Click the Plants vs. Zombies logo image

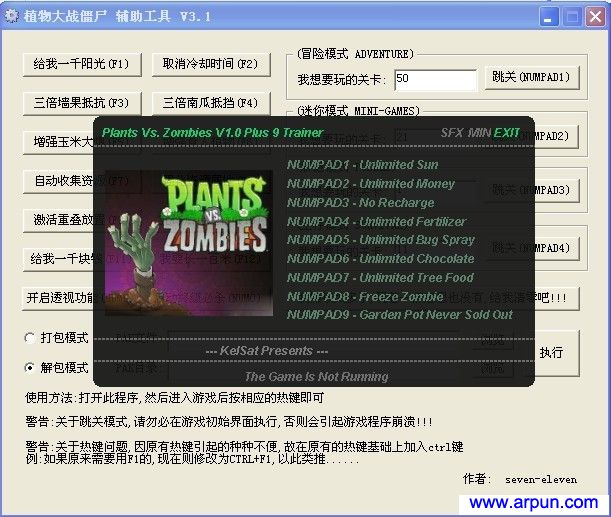pyautogui.click(x=189, y=243)
